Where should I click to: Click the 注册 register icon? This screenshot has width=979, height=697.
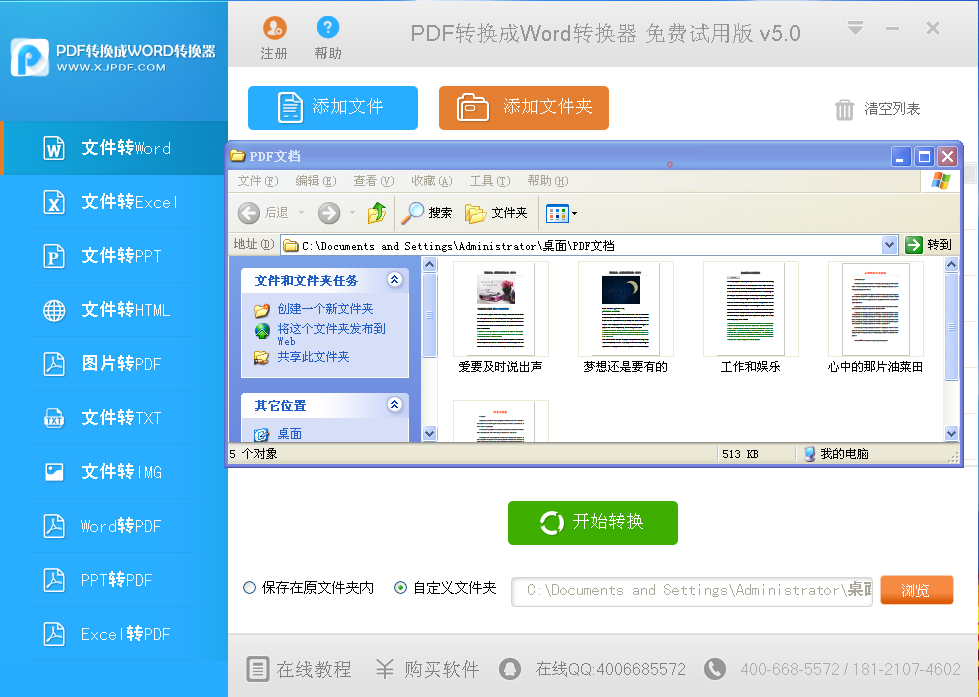pos(274,28)
